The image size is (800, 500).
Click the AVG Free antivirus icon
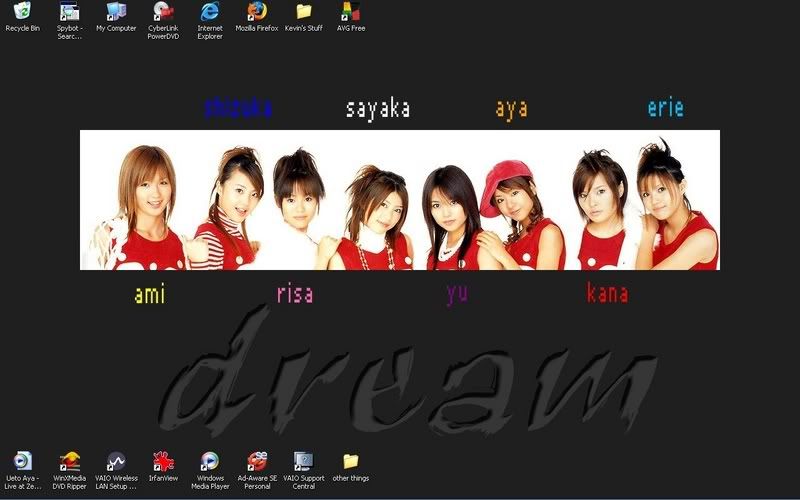point(350,12)
